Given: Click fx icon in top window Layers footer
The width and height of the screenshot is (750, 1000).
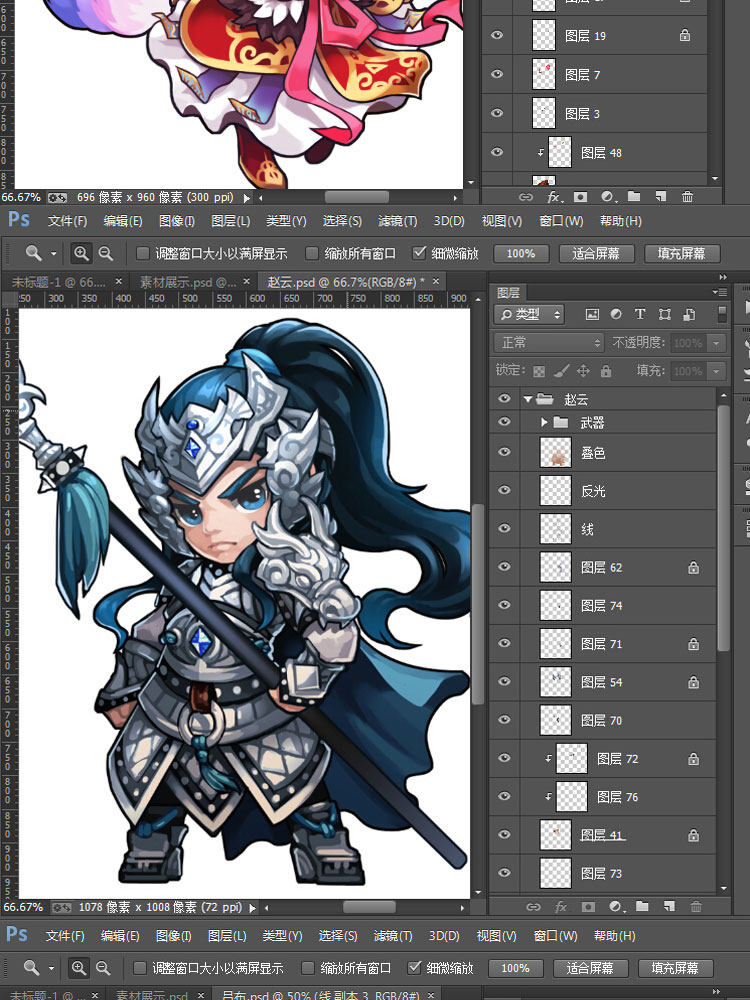Looking at the screenshot, I should (554, 196).
